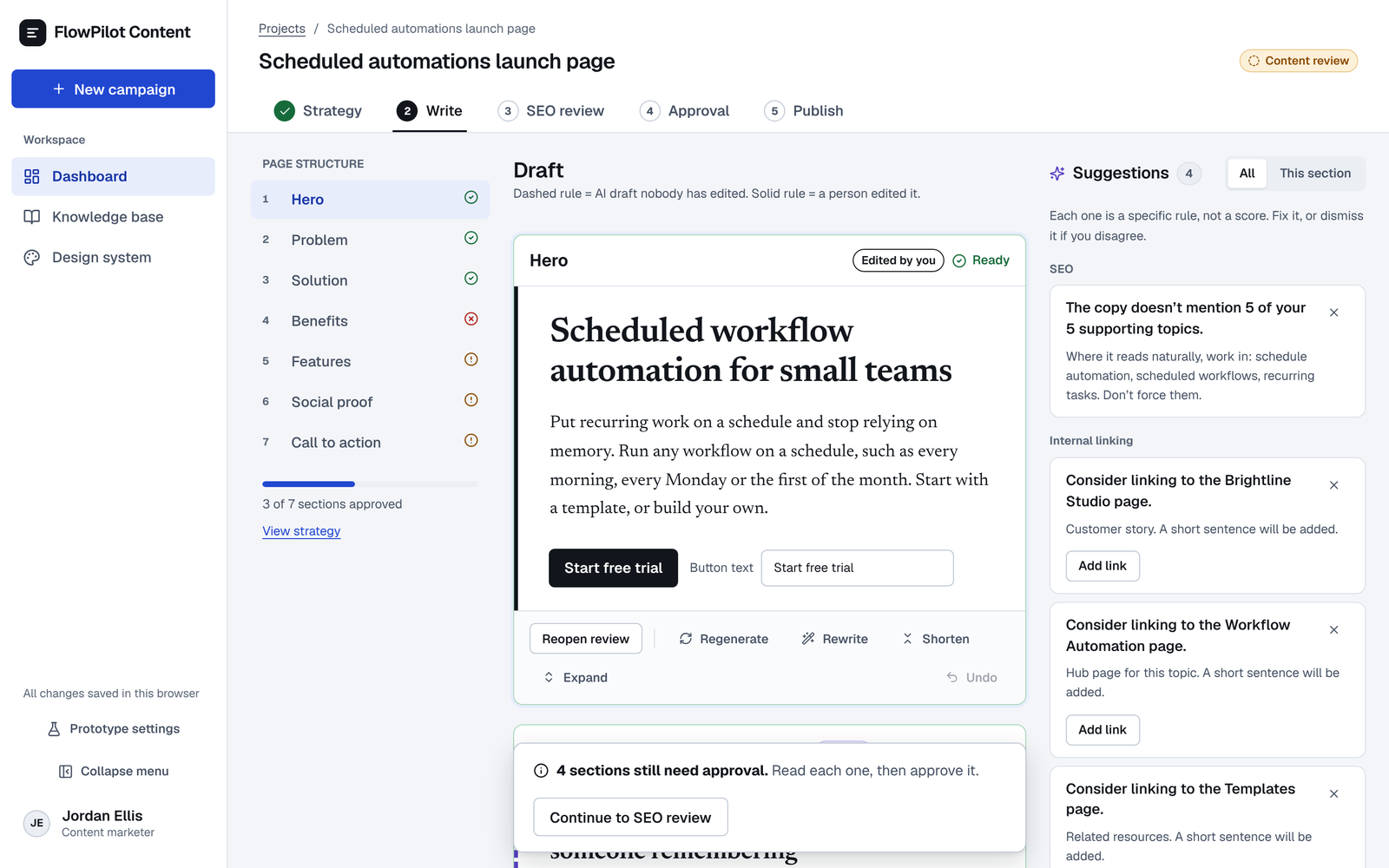Image resolution: width=1389 pixels, height=868 pixels.
Task: Dismiss the Brightline Studio link suggestion
Action: [x=1334, y=485]
